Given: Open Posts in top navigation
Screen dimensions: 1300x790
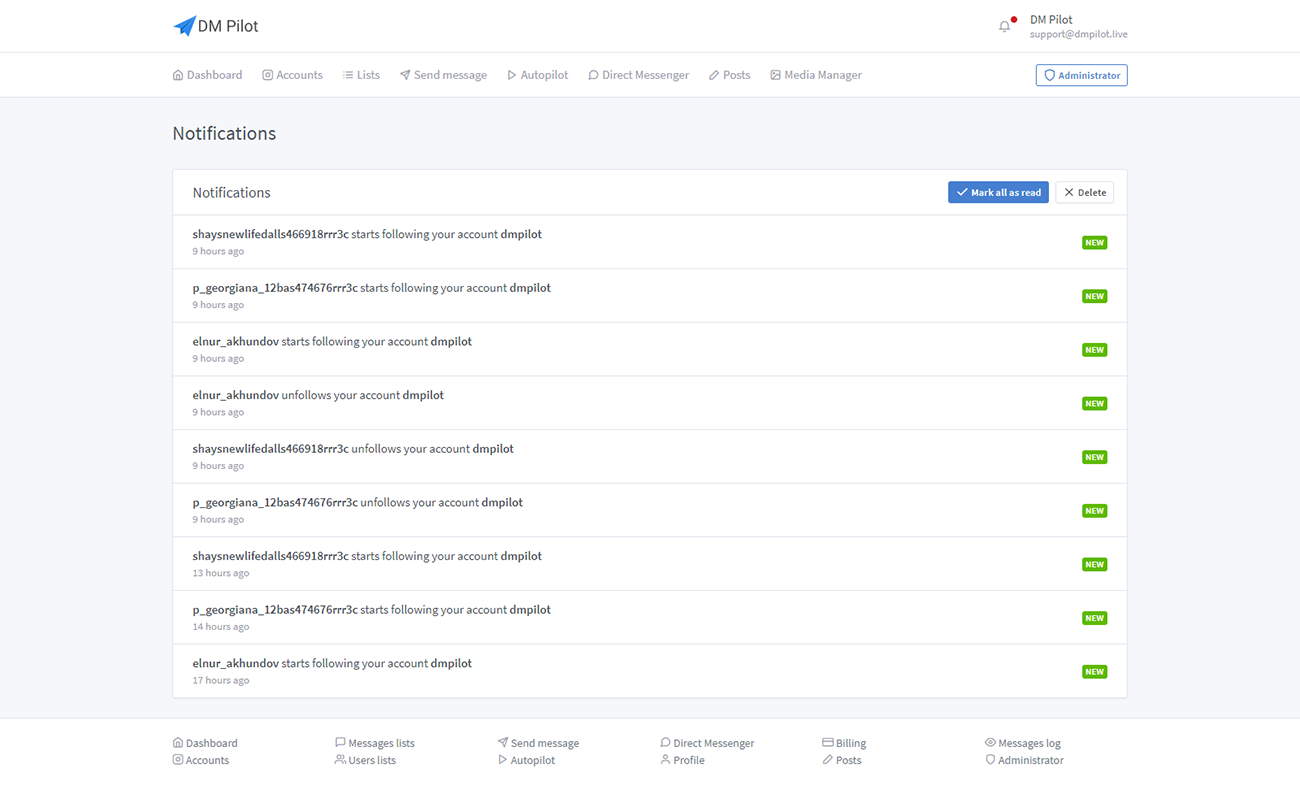Looking at the screenshot, I should coord(729,75).
